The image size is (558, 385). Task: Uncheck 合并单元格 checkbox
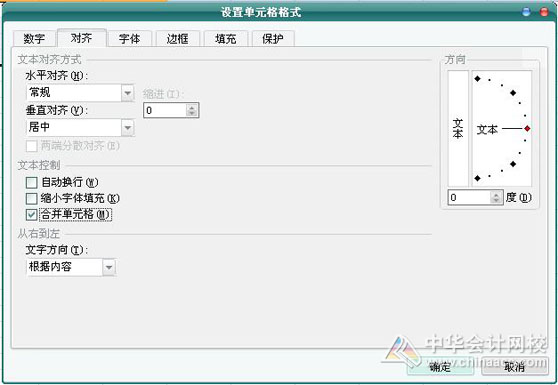click(32, 214)
